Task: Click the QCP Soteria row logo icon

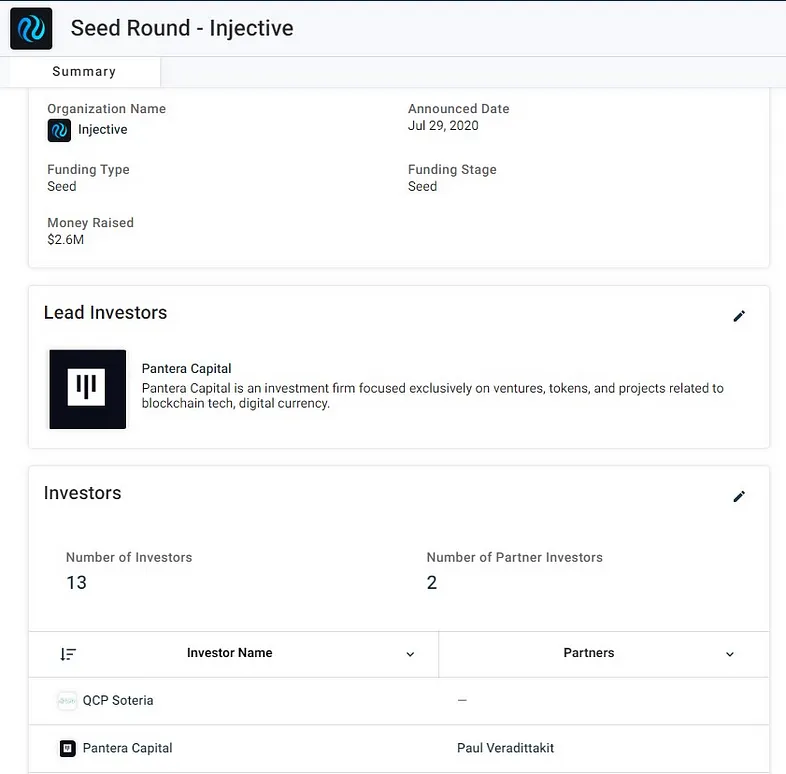Action: point(67,701)
